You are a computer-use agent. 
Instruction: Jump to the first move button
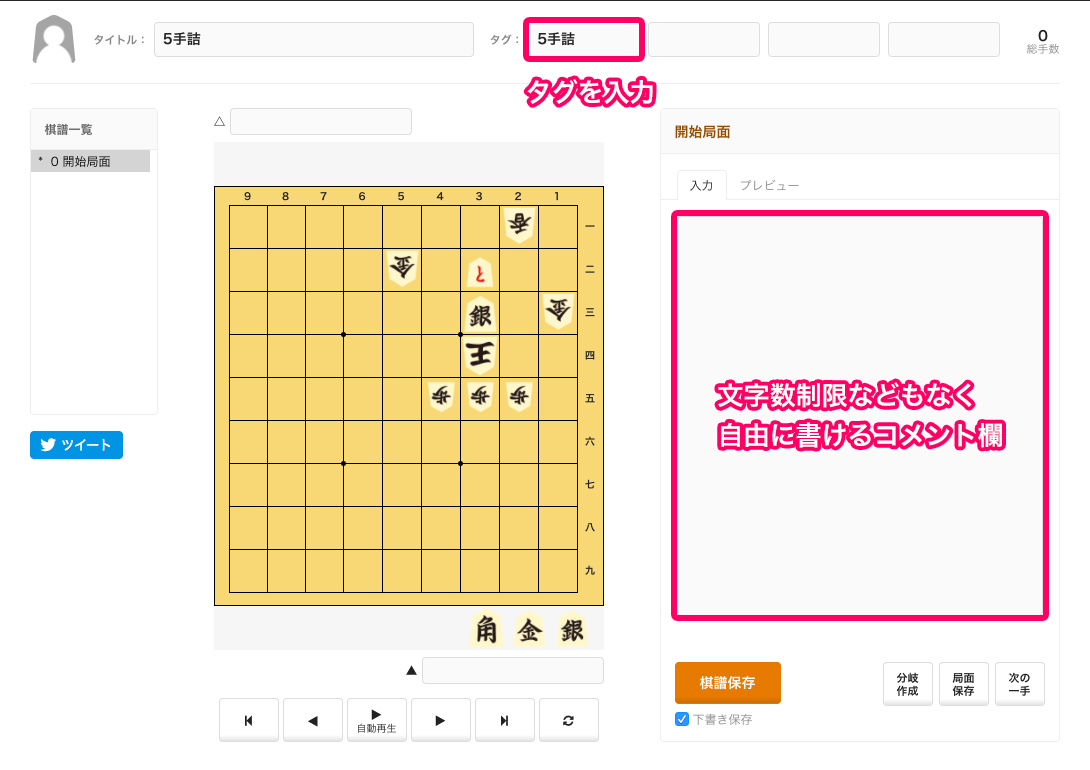pos(248,720)
